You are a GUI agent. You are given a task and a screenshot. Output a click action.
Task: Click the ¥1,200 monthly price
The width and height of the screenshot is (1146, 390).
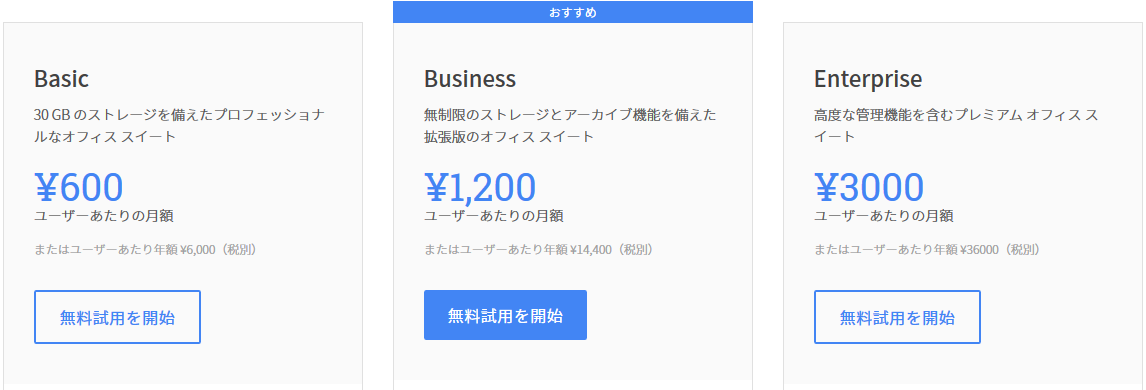pyautogui.click(x=480, y=188)
